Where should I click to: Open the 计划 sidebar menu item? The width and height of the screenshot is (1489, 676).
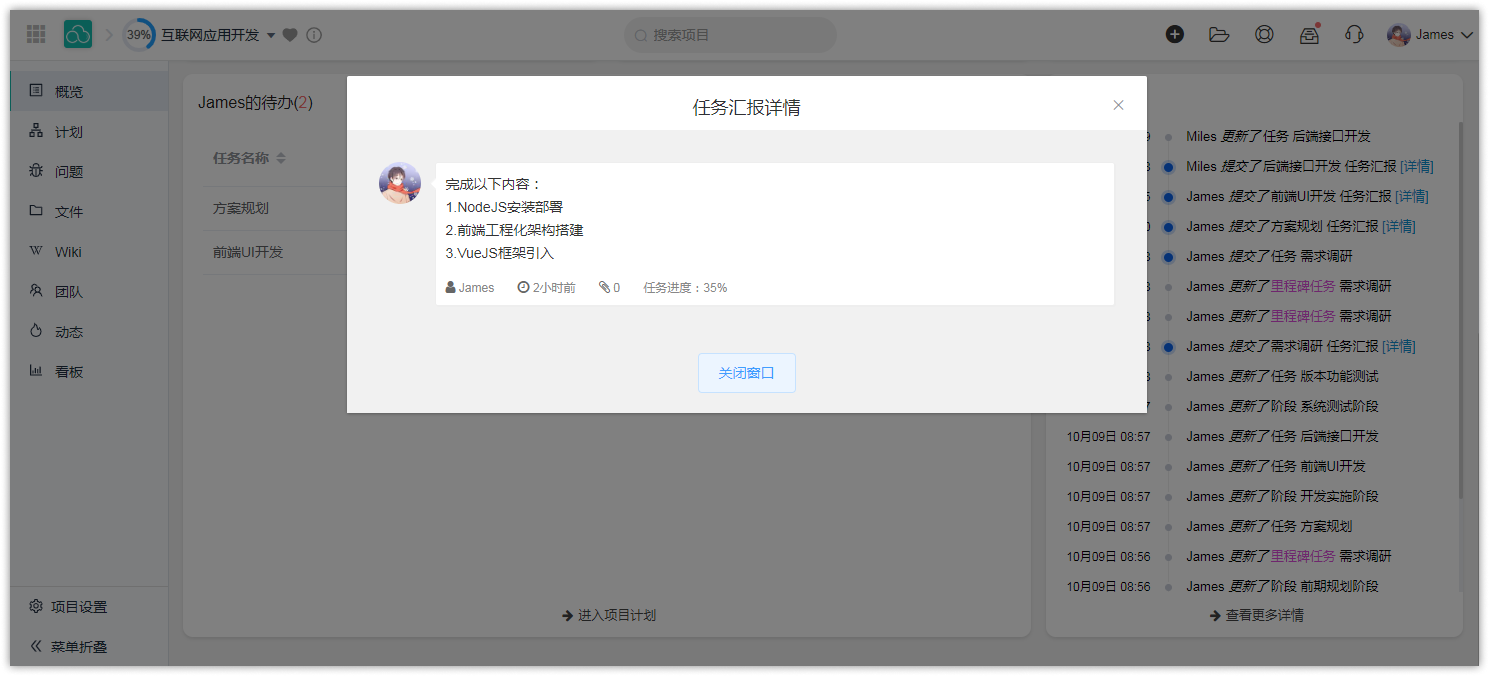(x=68, y=132)
